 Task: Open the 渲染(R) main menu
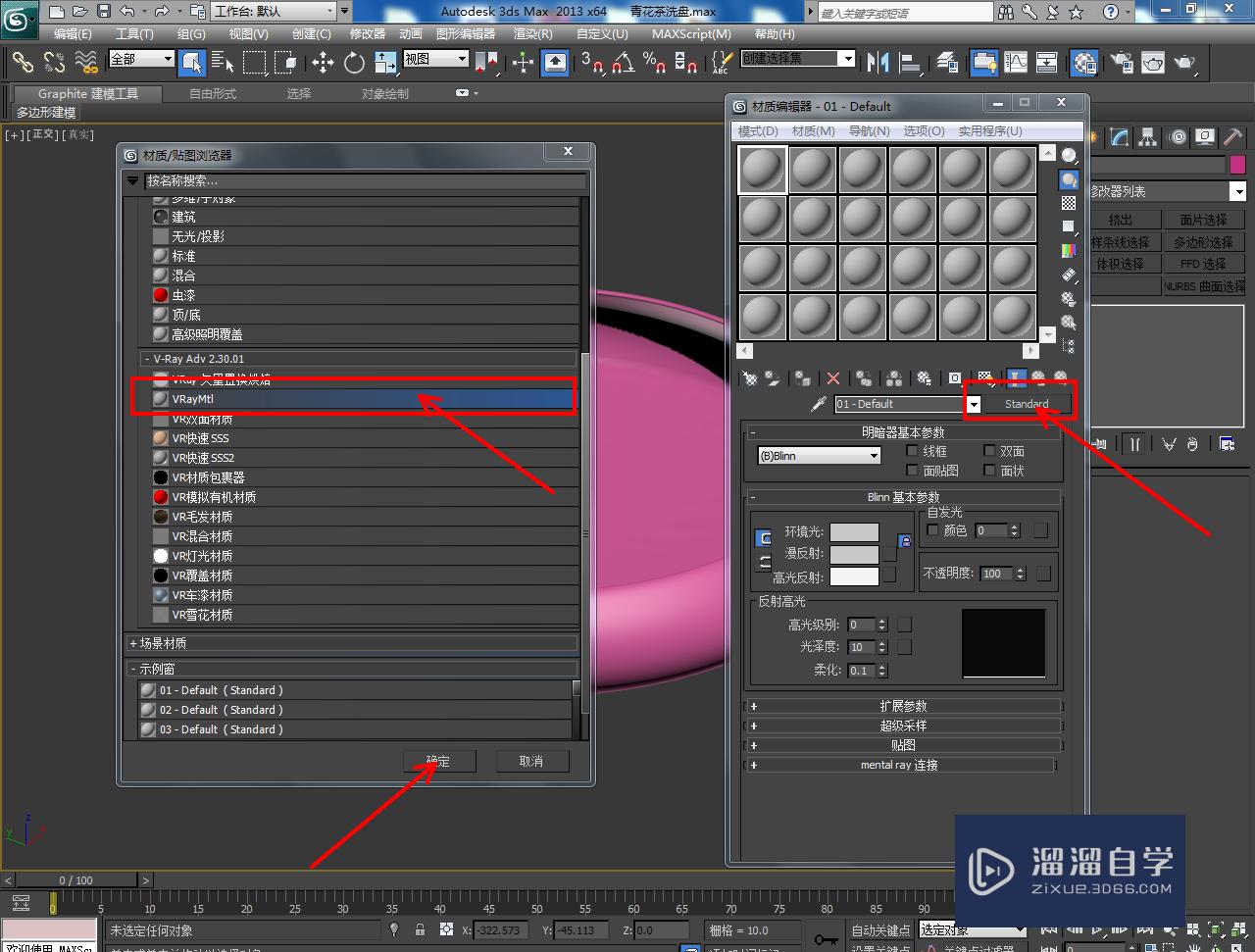tap(533, 33)
